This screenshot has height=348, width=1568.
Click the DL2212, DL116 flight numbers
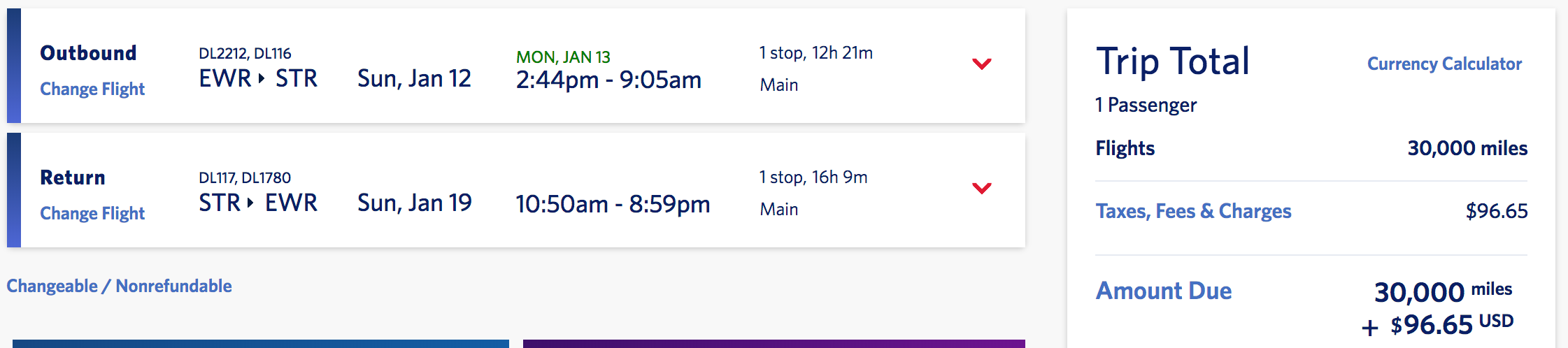[245, 54]
